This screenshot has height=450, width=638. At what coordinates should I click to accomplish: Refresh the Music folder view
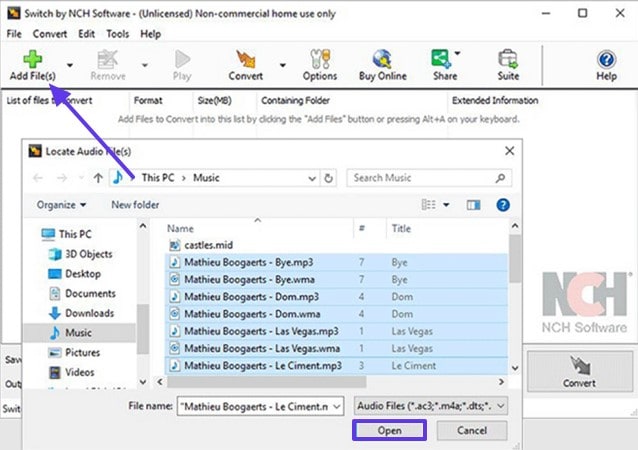tap(328, 178)
